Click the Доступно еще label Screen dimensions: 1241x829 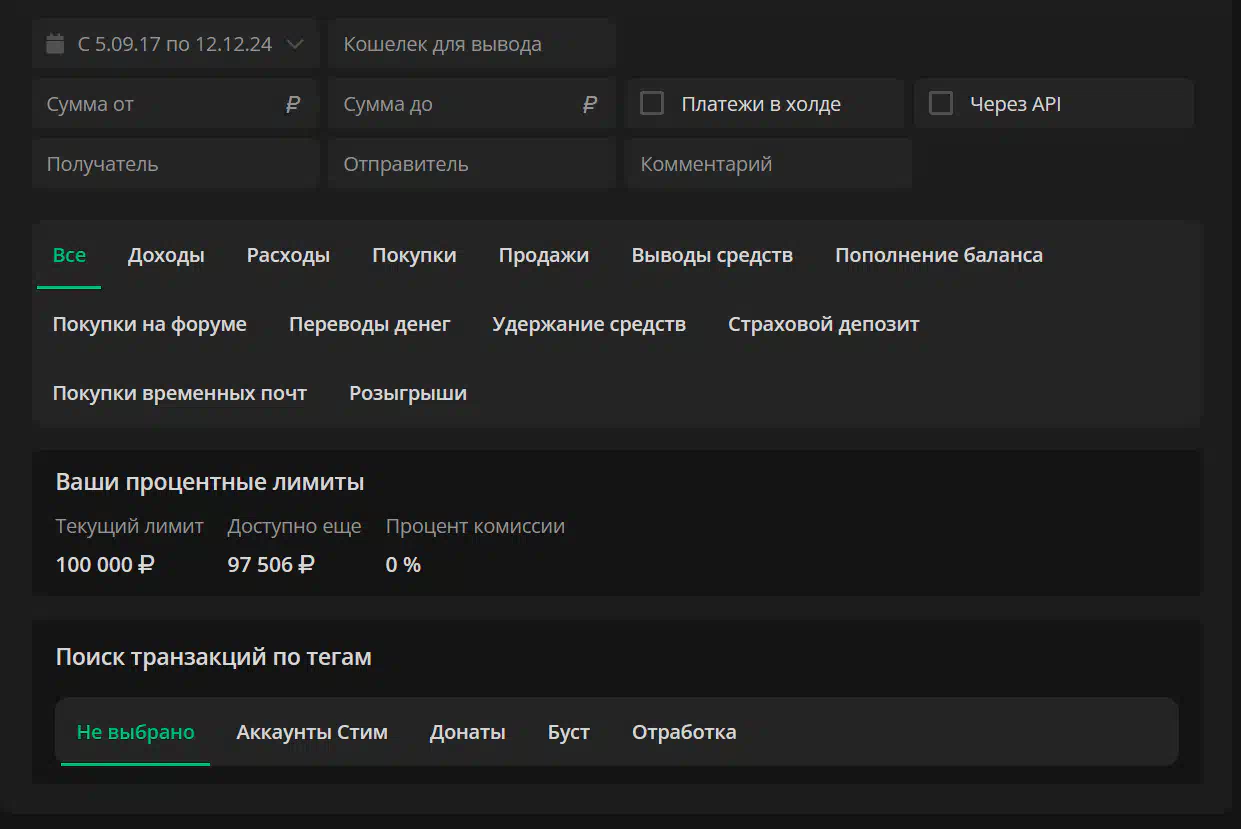point(295,526)
